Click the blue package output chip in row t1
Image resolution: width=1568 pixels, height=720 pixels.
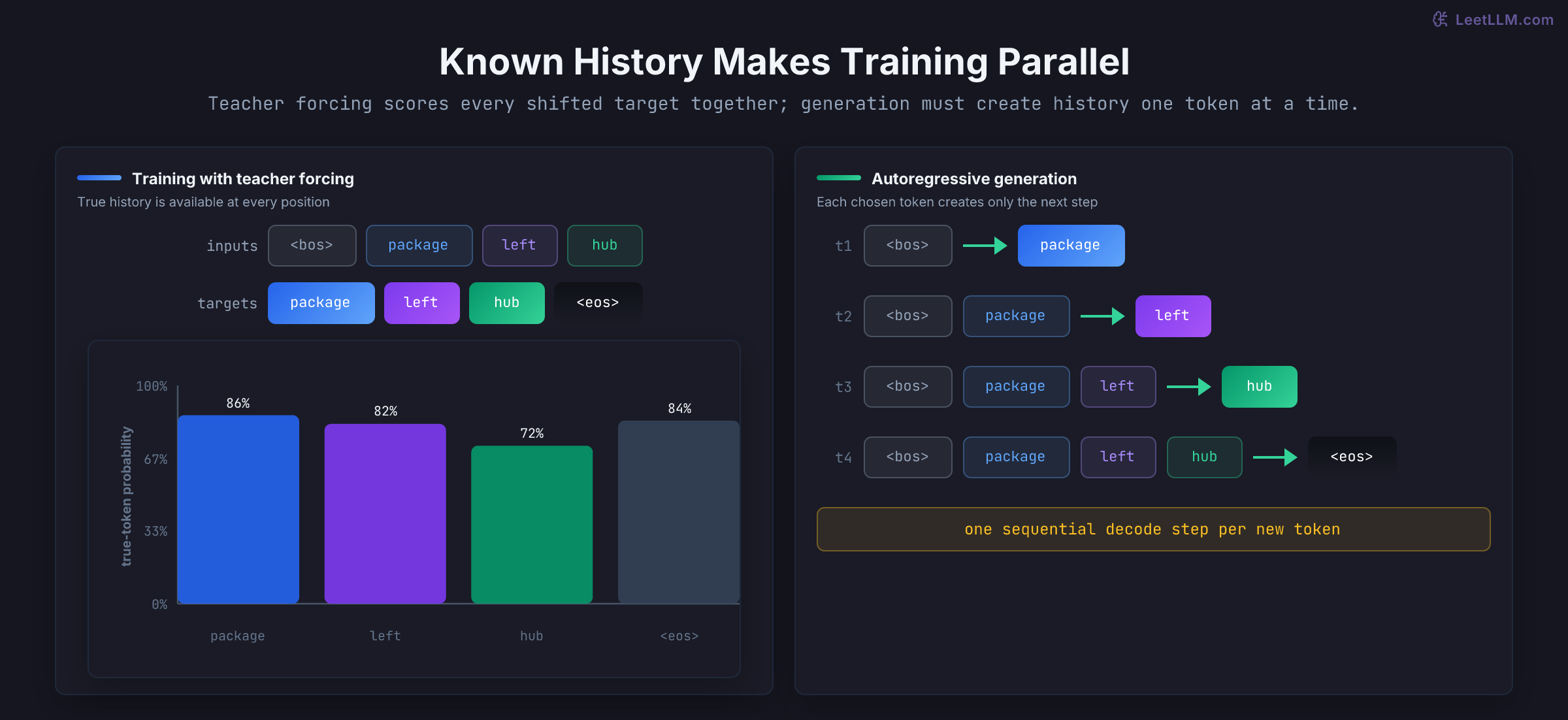[1071, 246]
